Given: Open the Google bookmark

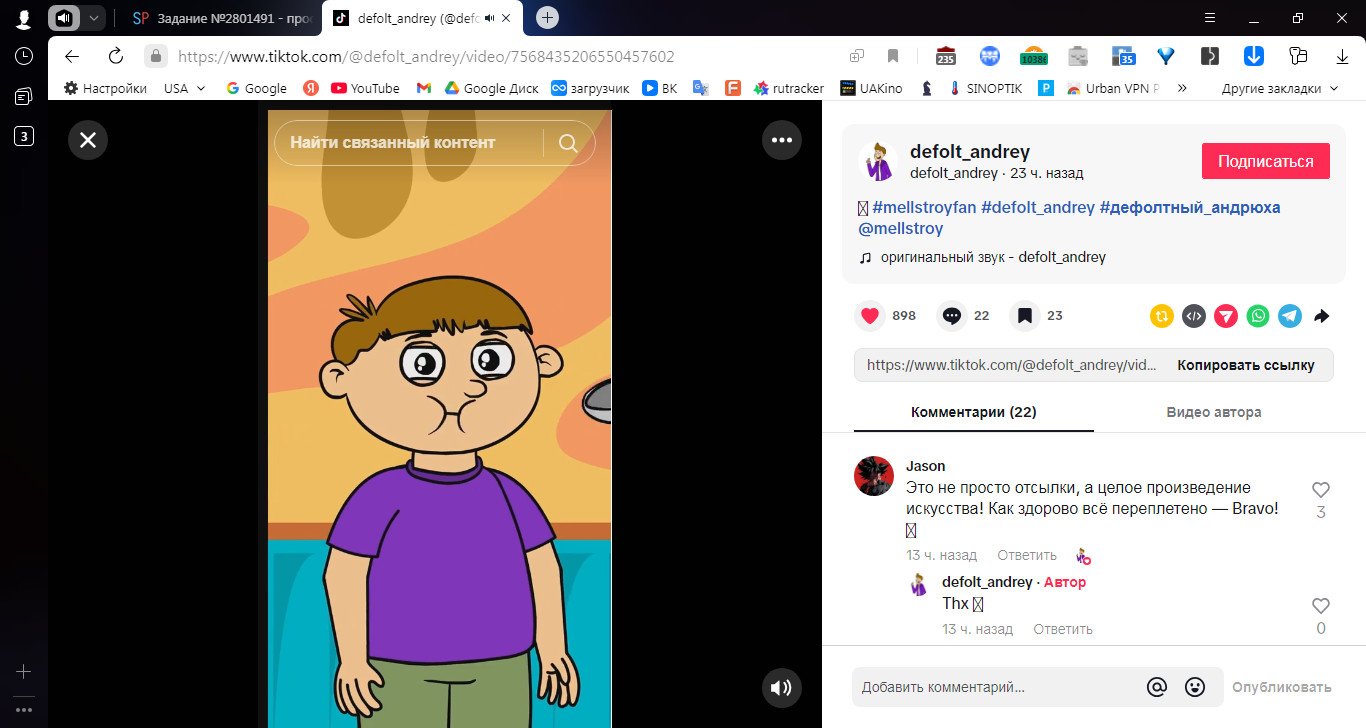Looking at the screenshot, I should pos(257,88).
